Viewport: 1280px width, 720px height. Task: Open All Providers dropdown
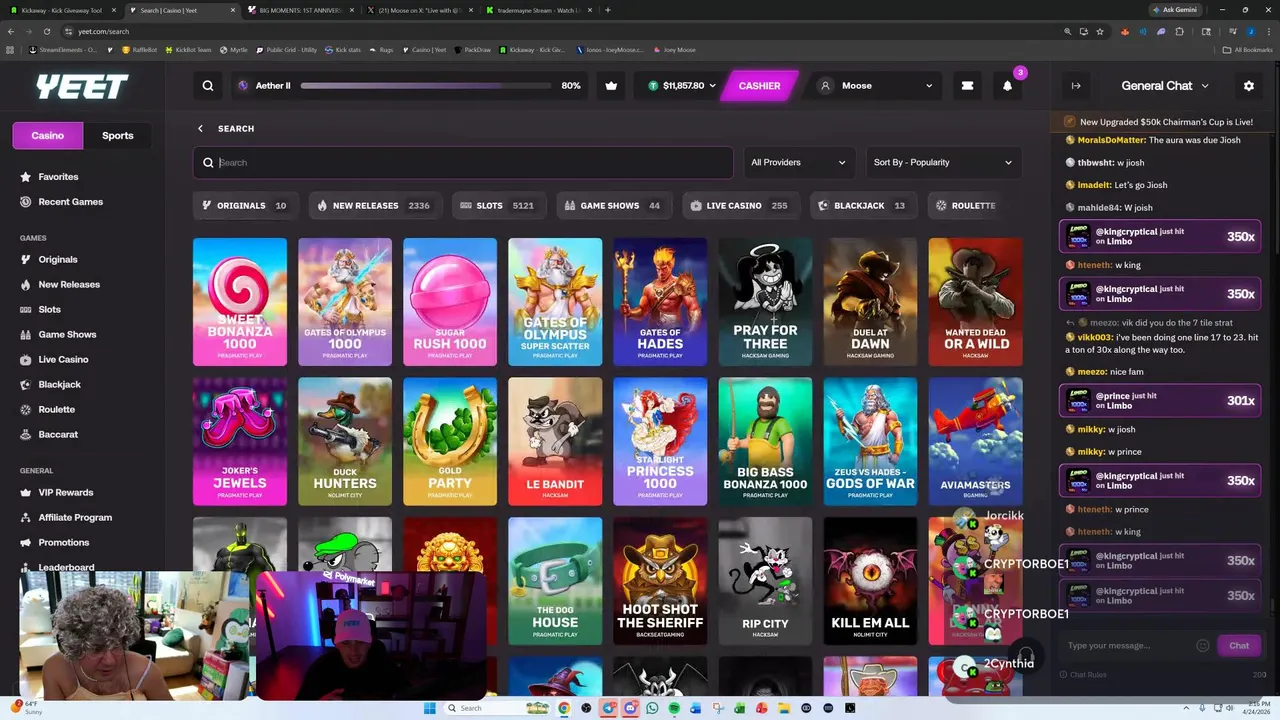798,163
